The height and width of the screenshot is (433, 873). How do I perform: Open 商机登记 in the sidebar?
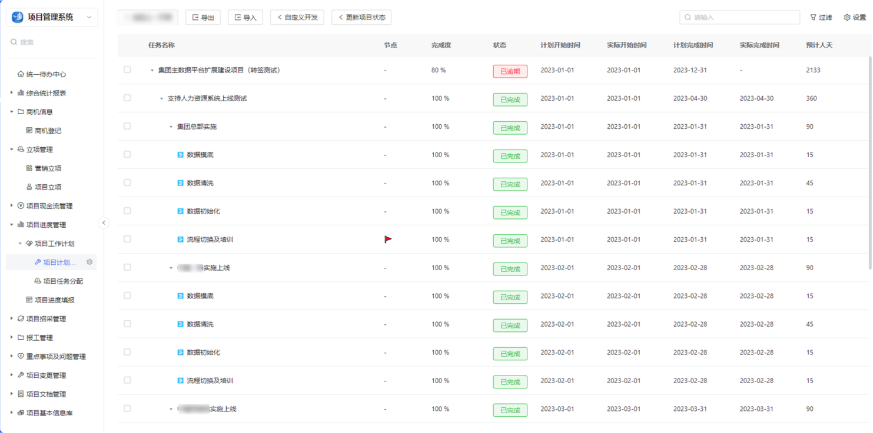(x=48, y=130)
